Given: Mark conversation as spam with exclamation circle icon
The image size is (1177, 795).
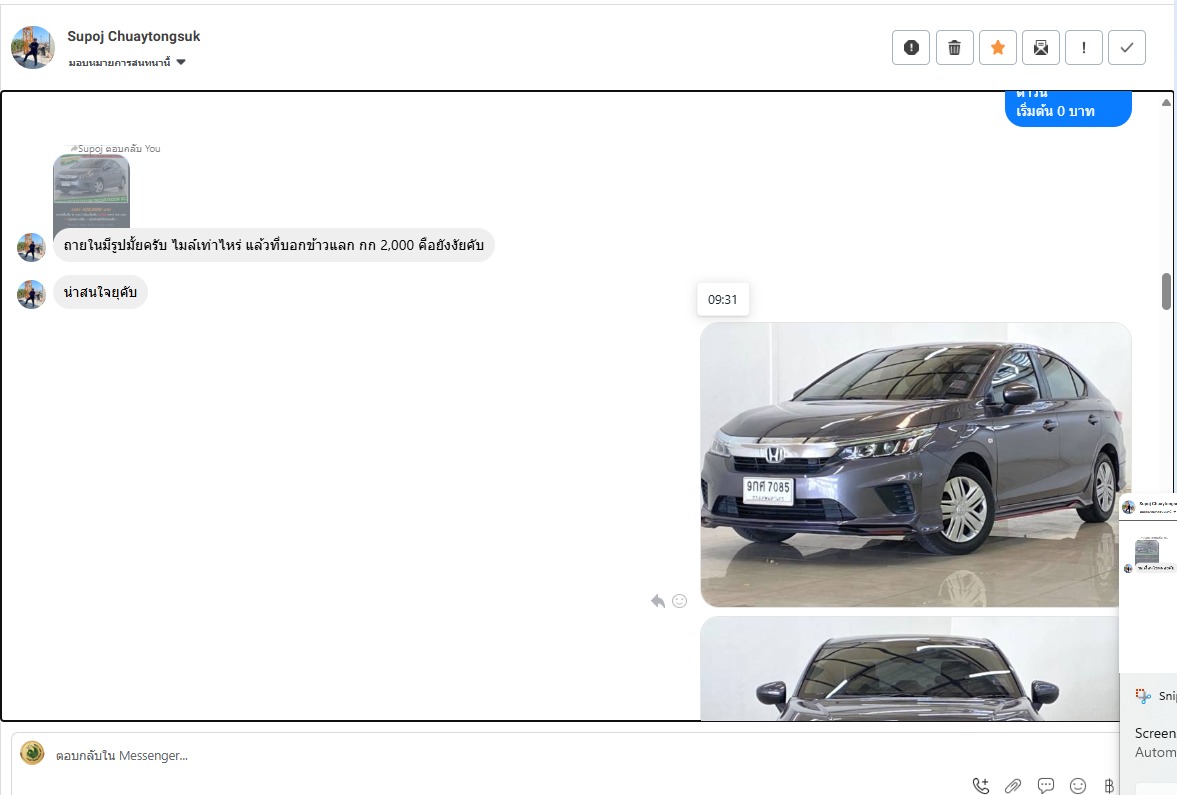Looking at the screenshot, I should pos(911,48).
